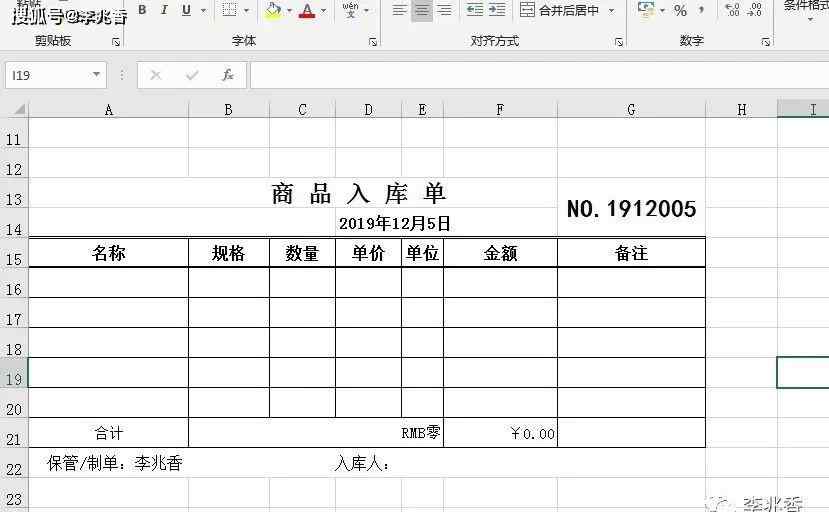Select the 单位 header cell

pos(422,253)
